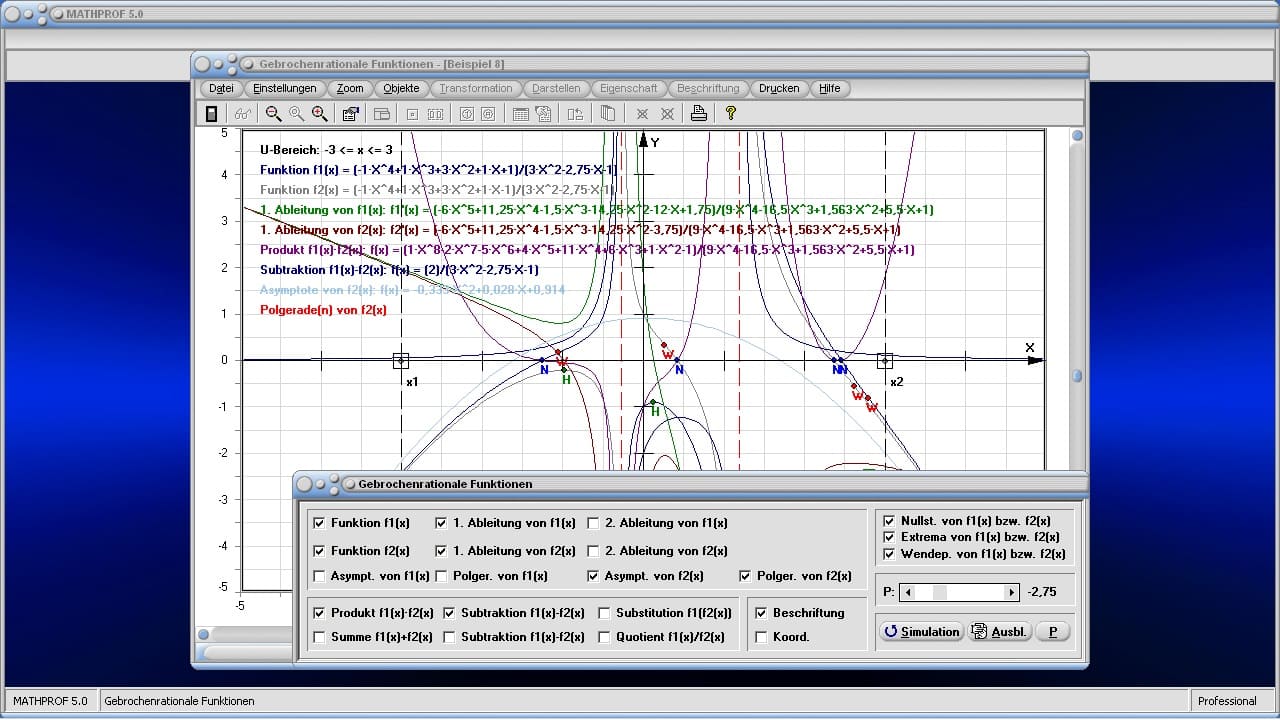Click the window layout toolbar icon
Viewport: 1280px width, 720px height.
point(381,114)
